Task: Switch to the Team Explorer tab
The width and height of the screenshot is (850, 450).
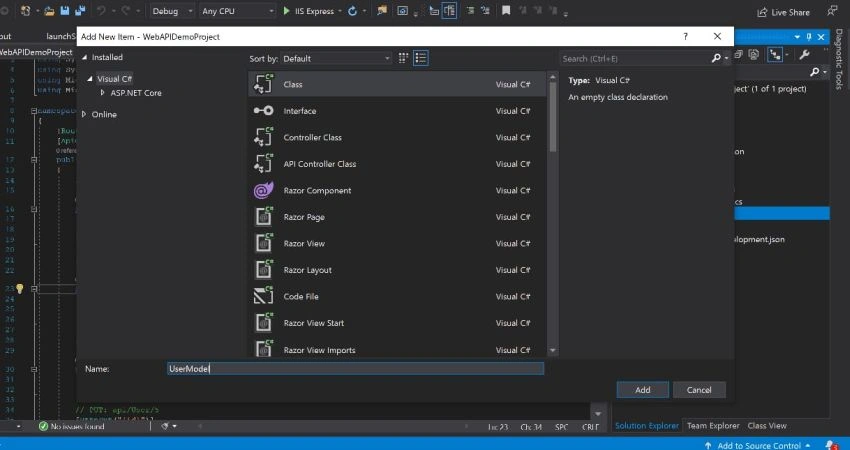Action: point(713,426)
